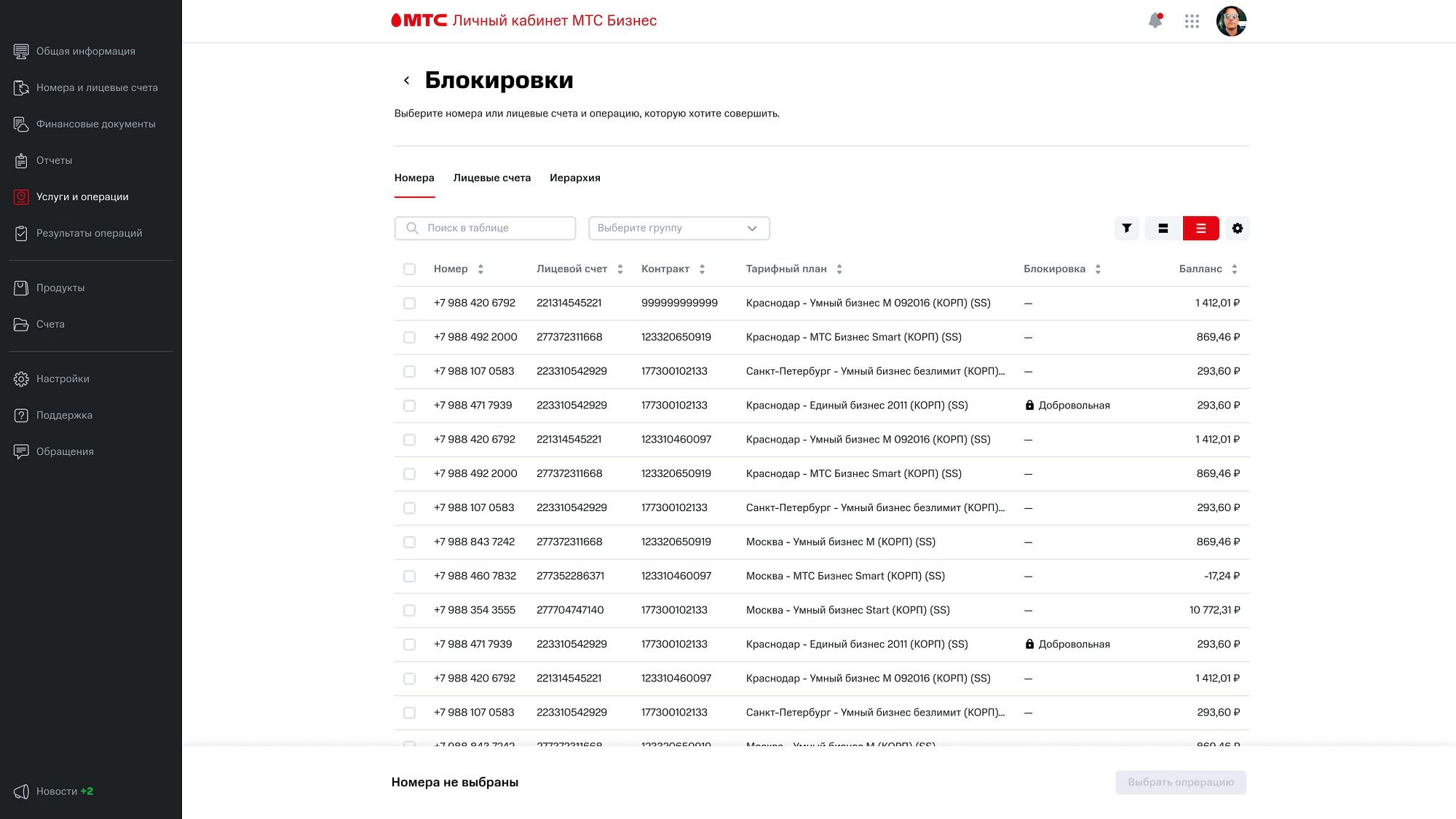Open the Выберите группу dropdown
This screenshot has height=819, width=1456.
(678, 228)
